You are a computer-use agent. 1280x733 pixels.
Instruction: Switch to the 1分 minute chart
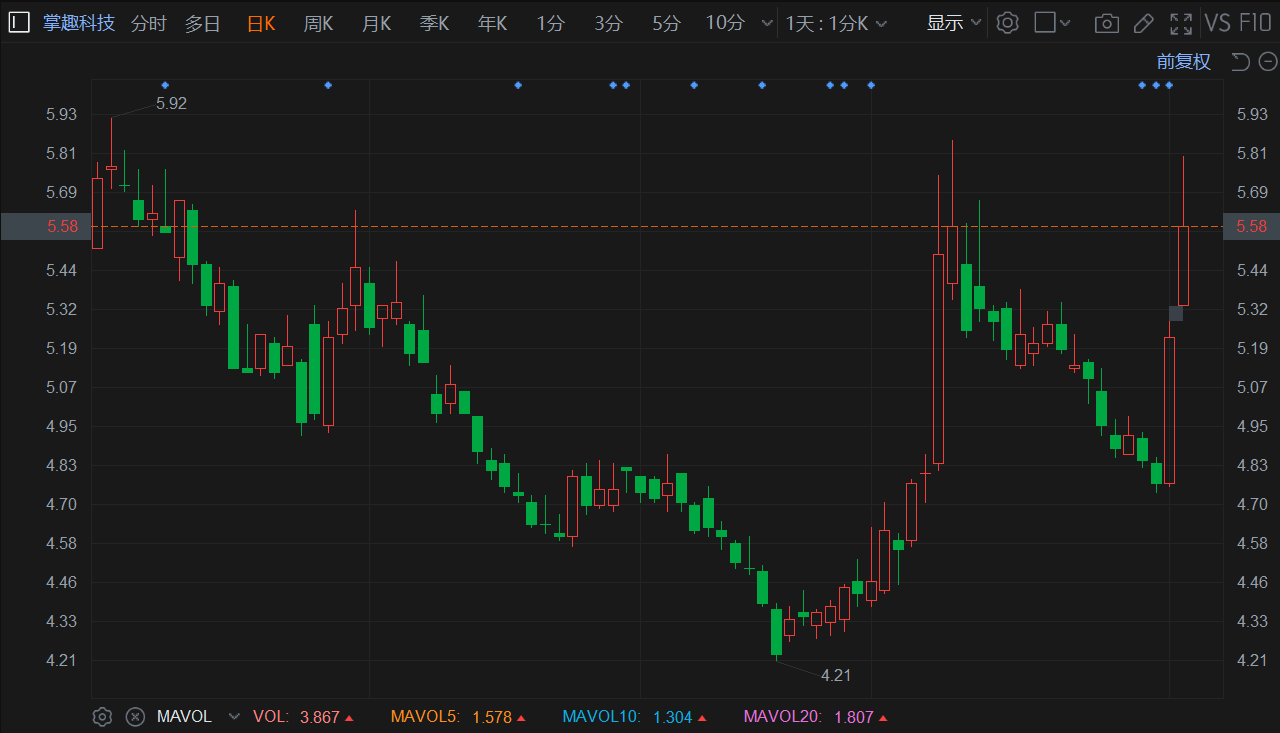(550, 23)
